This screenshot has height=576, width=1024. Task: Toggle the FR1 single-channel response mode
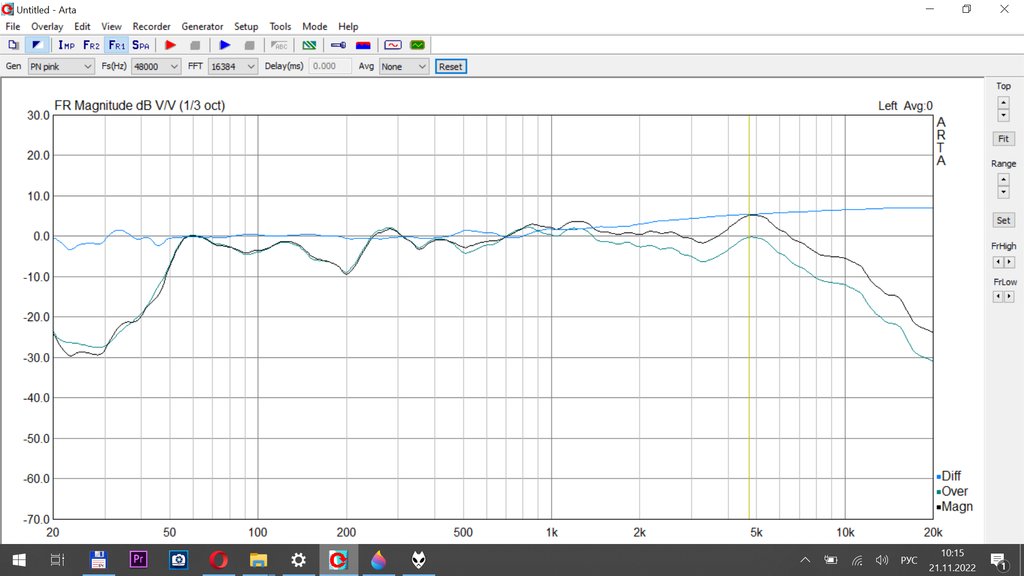point(116,45)
